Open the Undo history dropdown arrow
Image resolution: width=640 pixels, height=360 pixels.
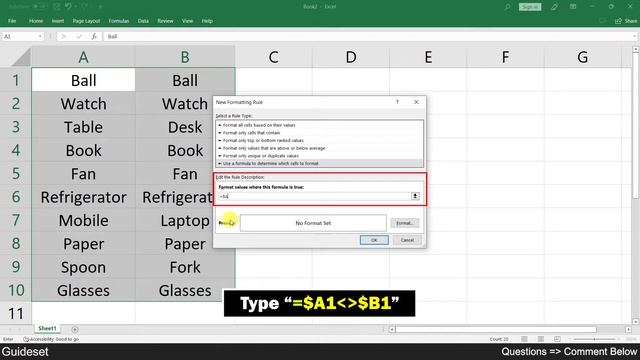click(x=76, y=7)
